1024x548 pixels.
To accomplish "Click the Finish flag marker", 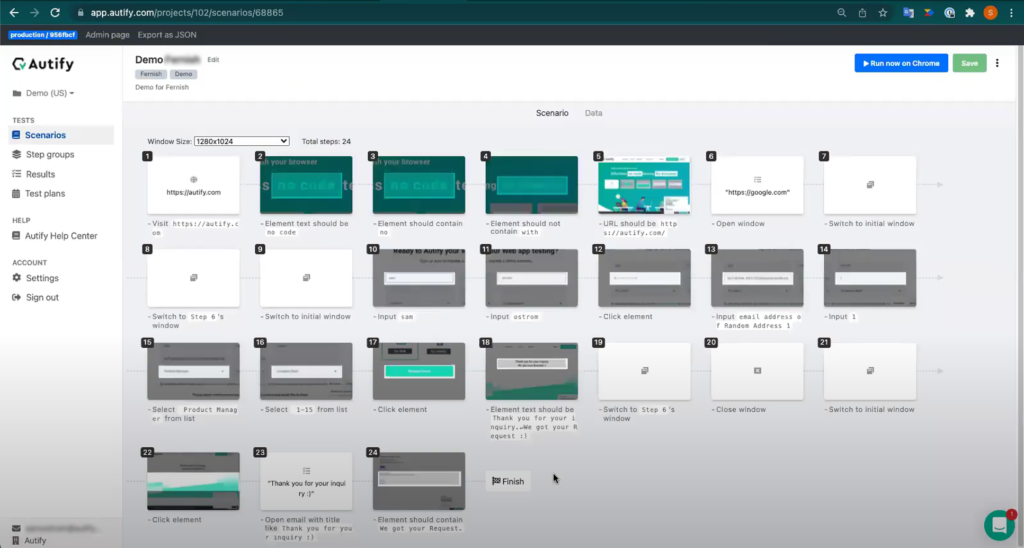I will pyautogui.click(x=508, y=481).
